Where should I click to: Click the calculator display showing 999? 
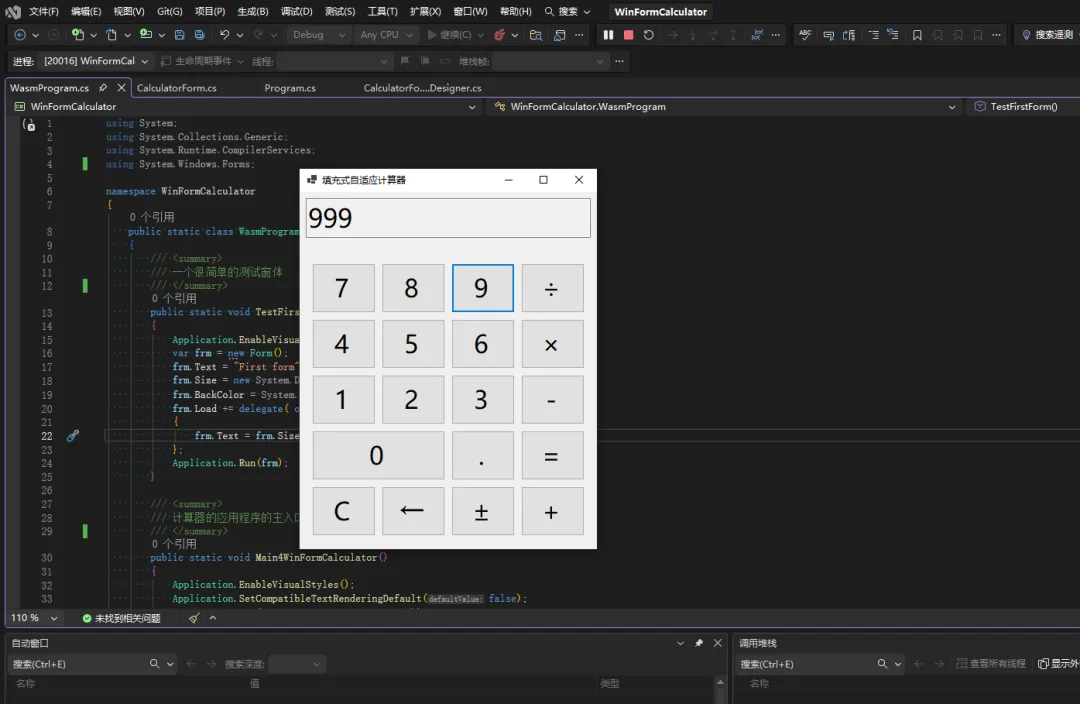448,218
